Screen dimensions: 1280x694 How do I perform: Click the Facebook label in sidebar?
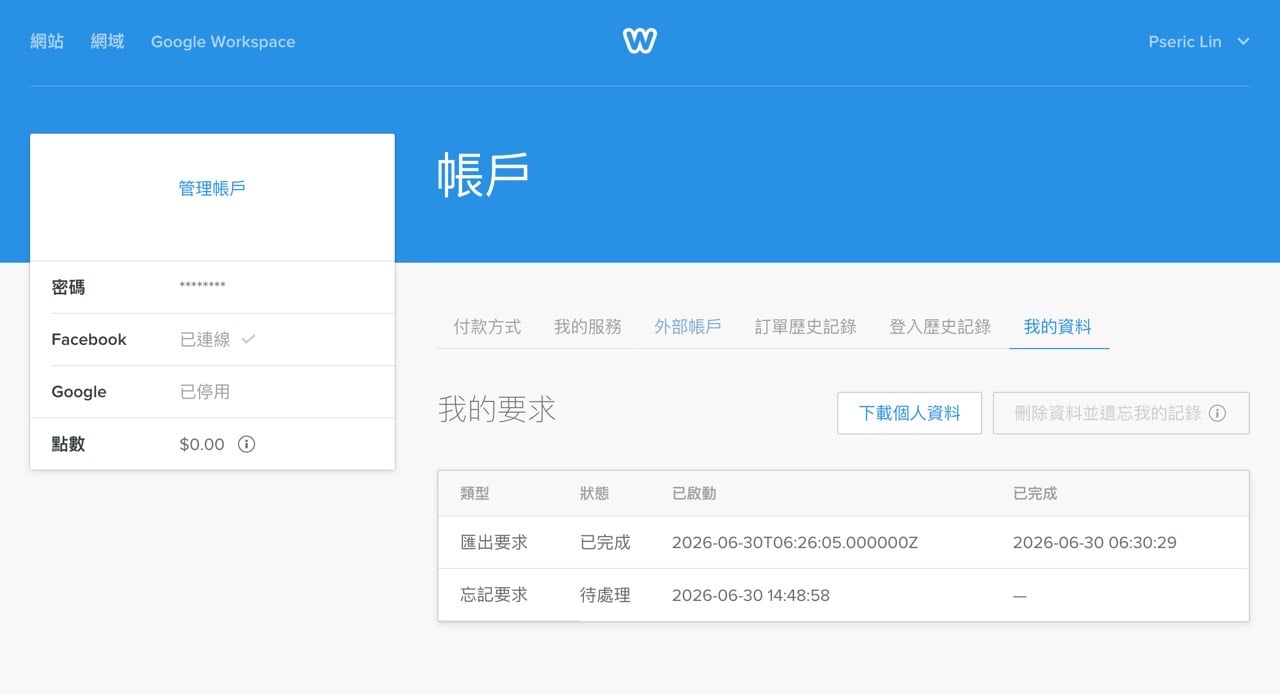(x=89, y=340)
